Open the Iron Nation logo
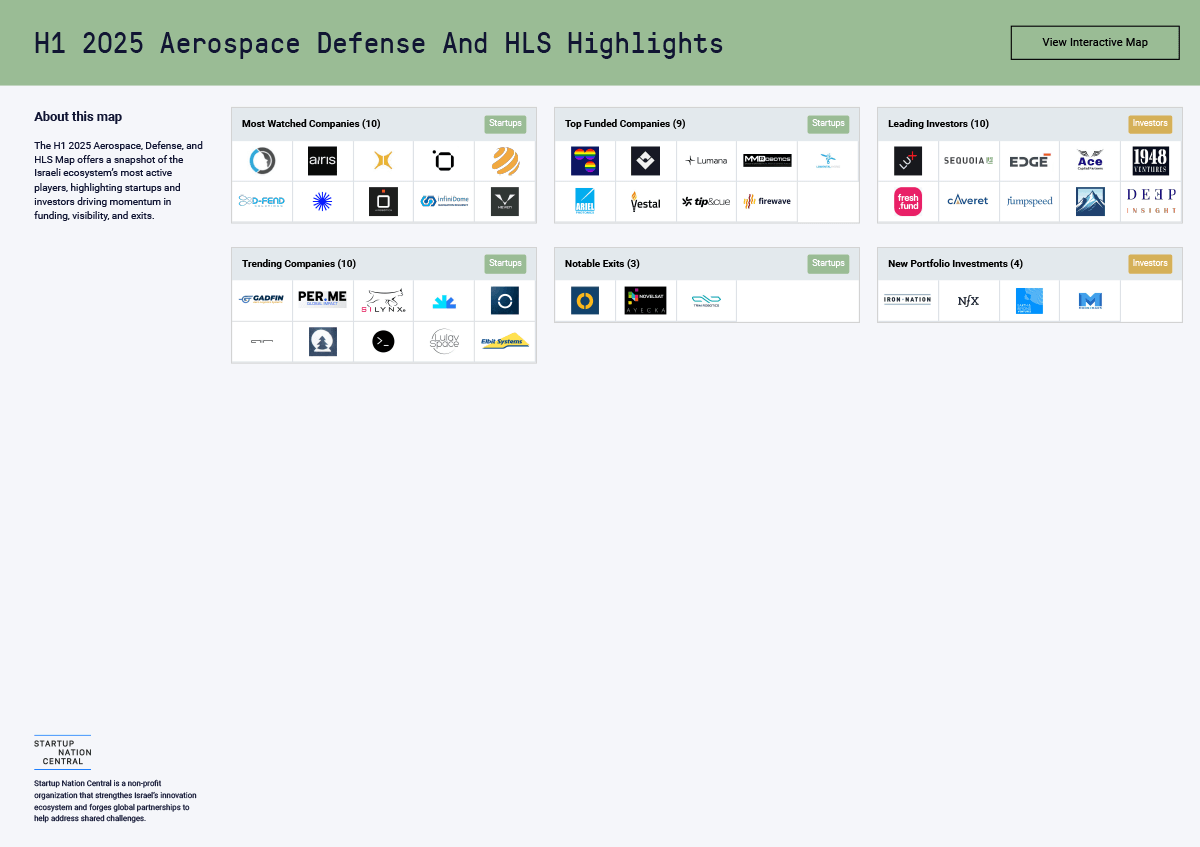This screenshot has width=1200, height=847. point(908,299)
